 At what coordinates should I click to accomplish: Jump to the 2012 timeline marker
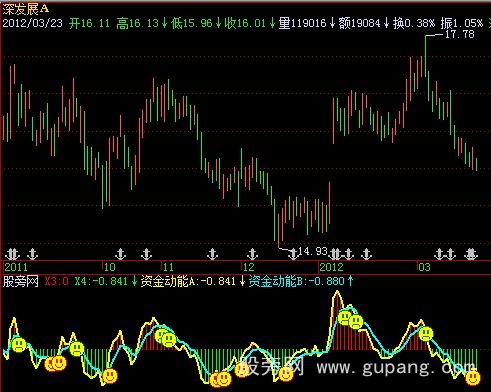tap(332, 267)
